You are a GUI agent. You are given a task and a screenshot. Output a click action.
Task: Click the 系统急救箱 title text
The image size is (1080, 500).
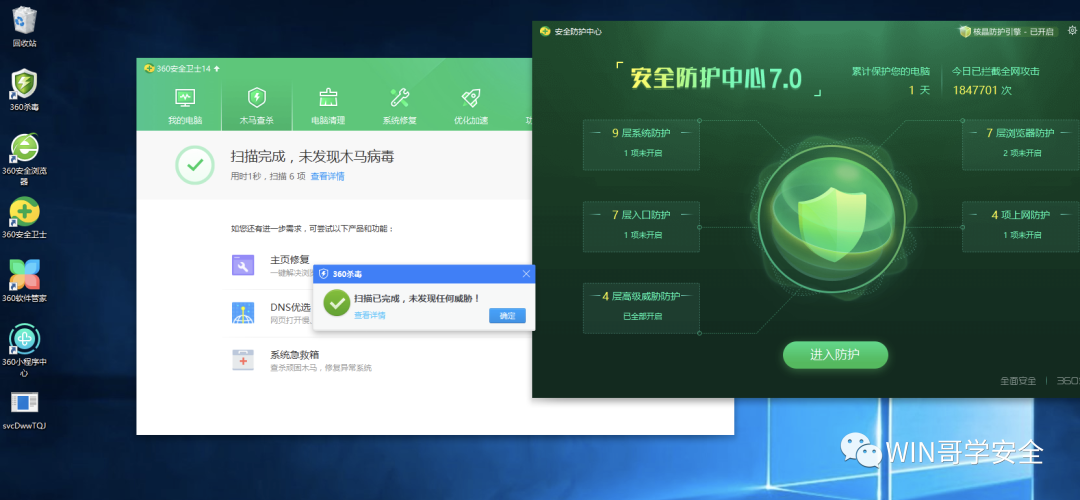(294, 355)
